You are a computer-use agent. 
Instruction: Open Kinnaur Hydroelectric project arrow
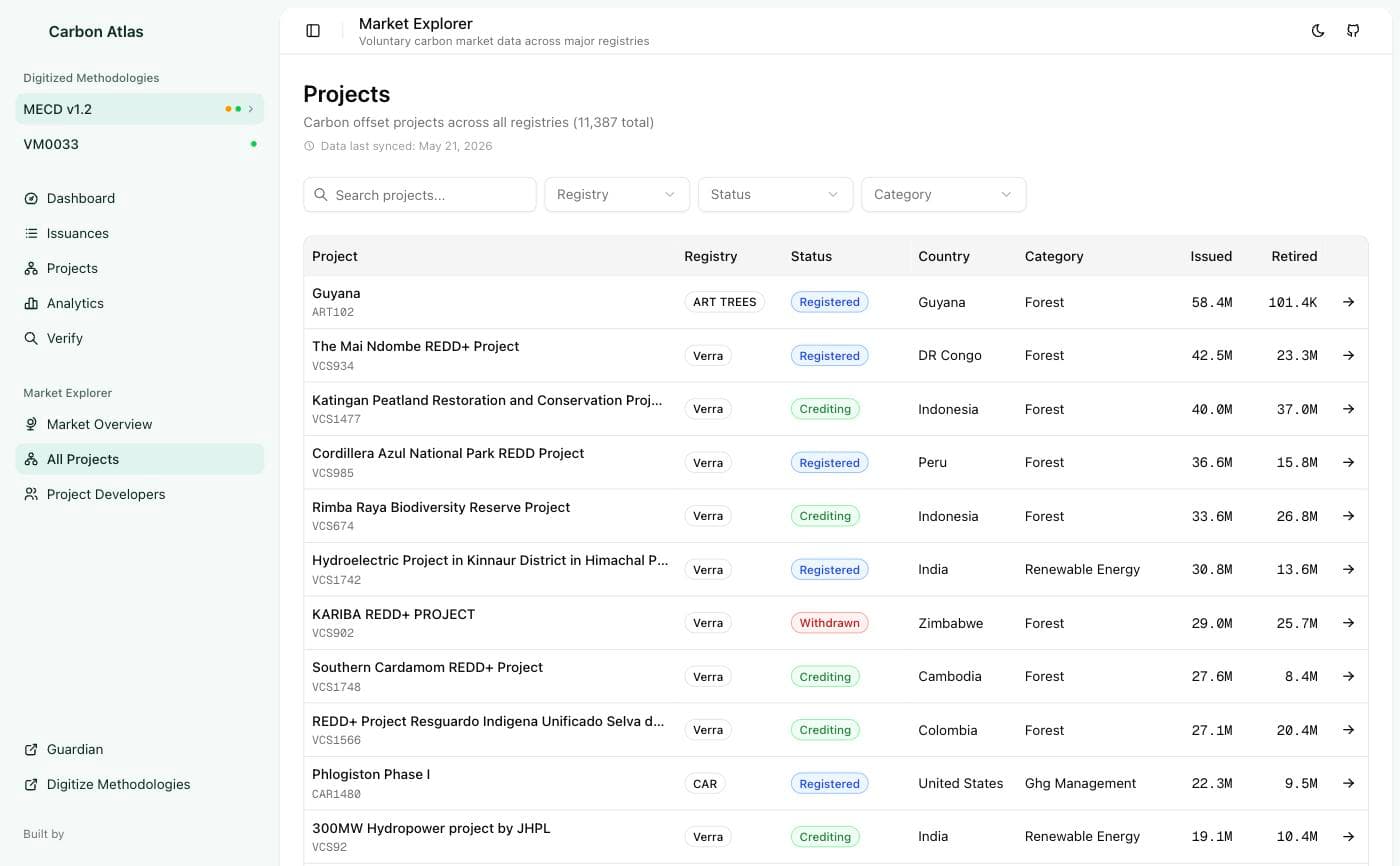click(1348, 569)
